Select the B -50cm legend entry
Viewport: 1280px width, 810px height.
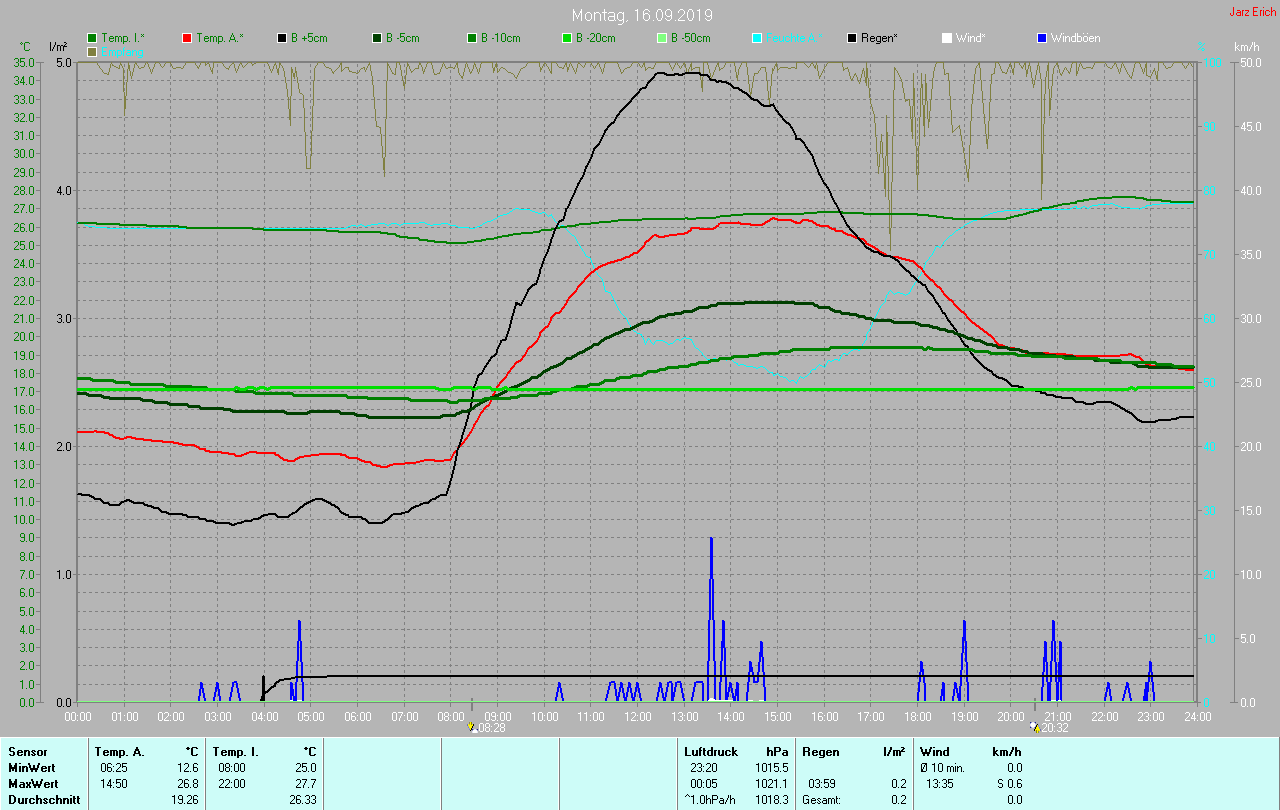[x=690, y=38]
